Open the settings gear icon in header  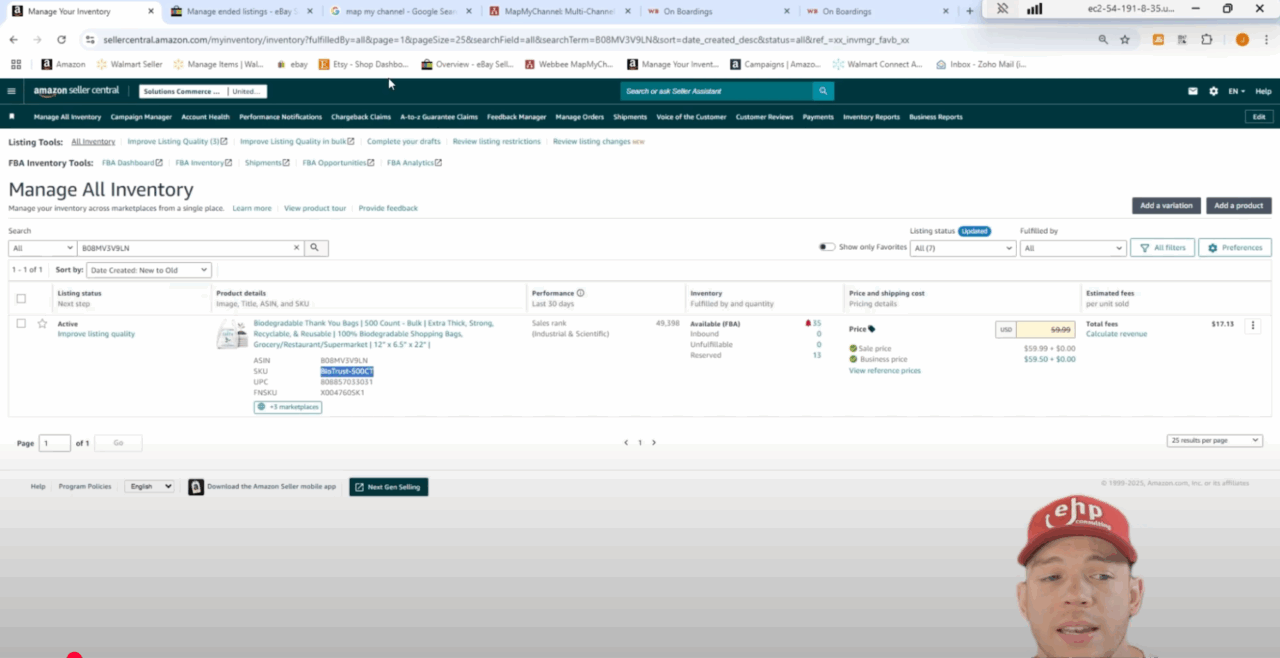[x=1213, y=91]
